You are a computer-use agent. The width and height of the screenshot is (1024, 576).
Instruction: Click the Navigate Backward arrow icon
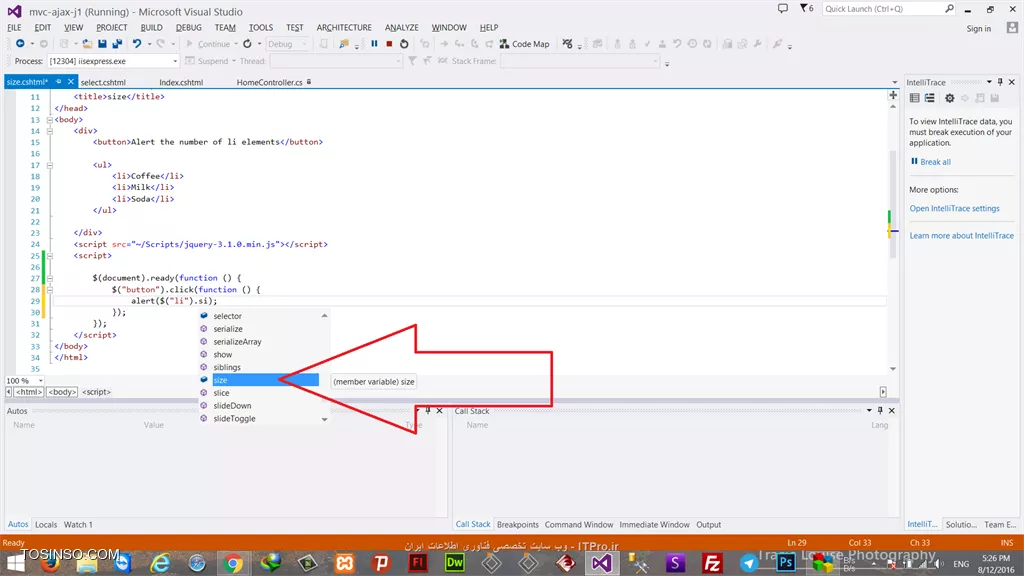coord(20,44)
